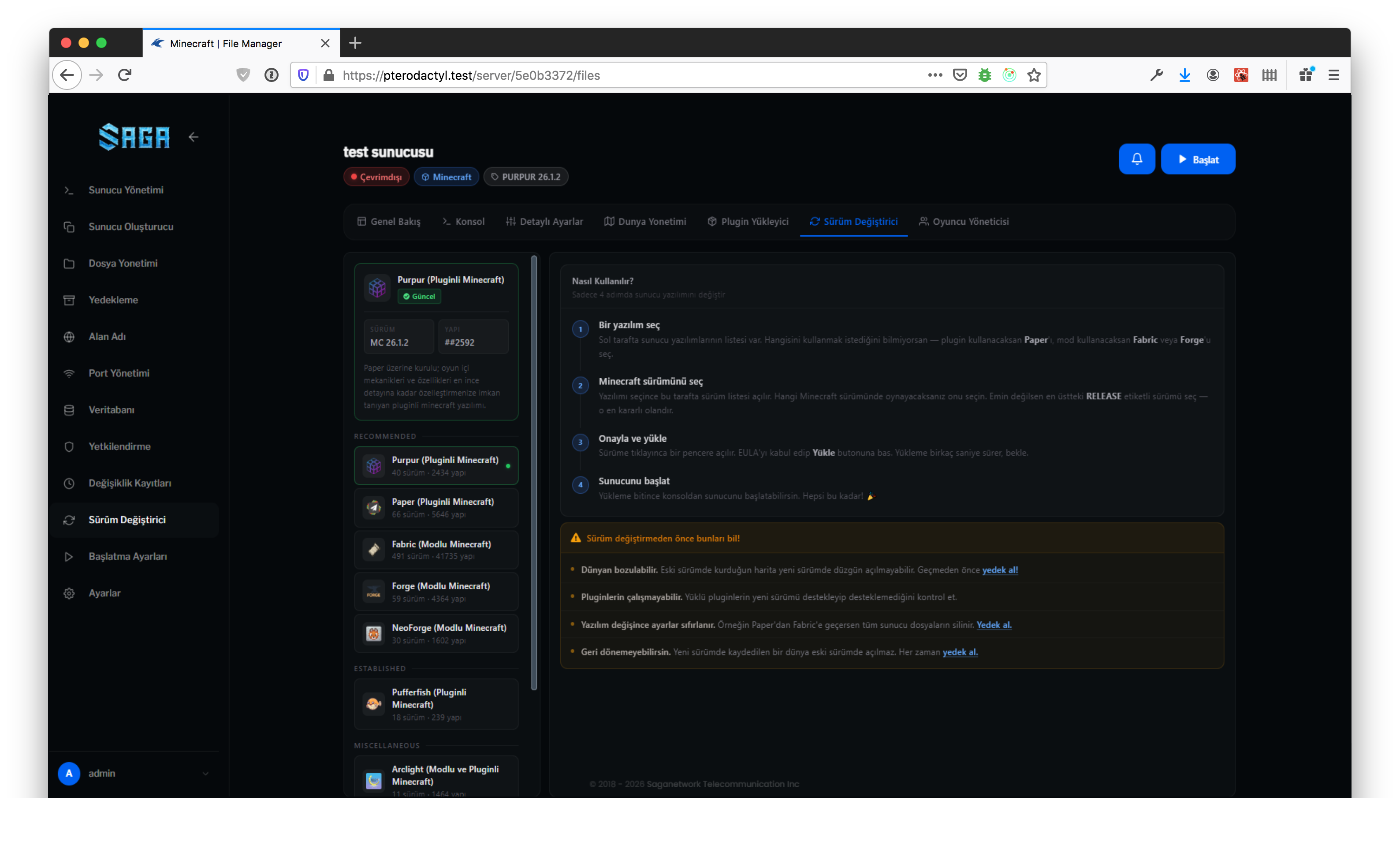Click 'yedek al.' link in Geri dönemeyebilirsin line
This screenshot has height=841, width=1400.
pyautogui.click(x=961, y=652)
